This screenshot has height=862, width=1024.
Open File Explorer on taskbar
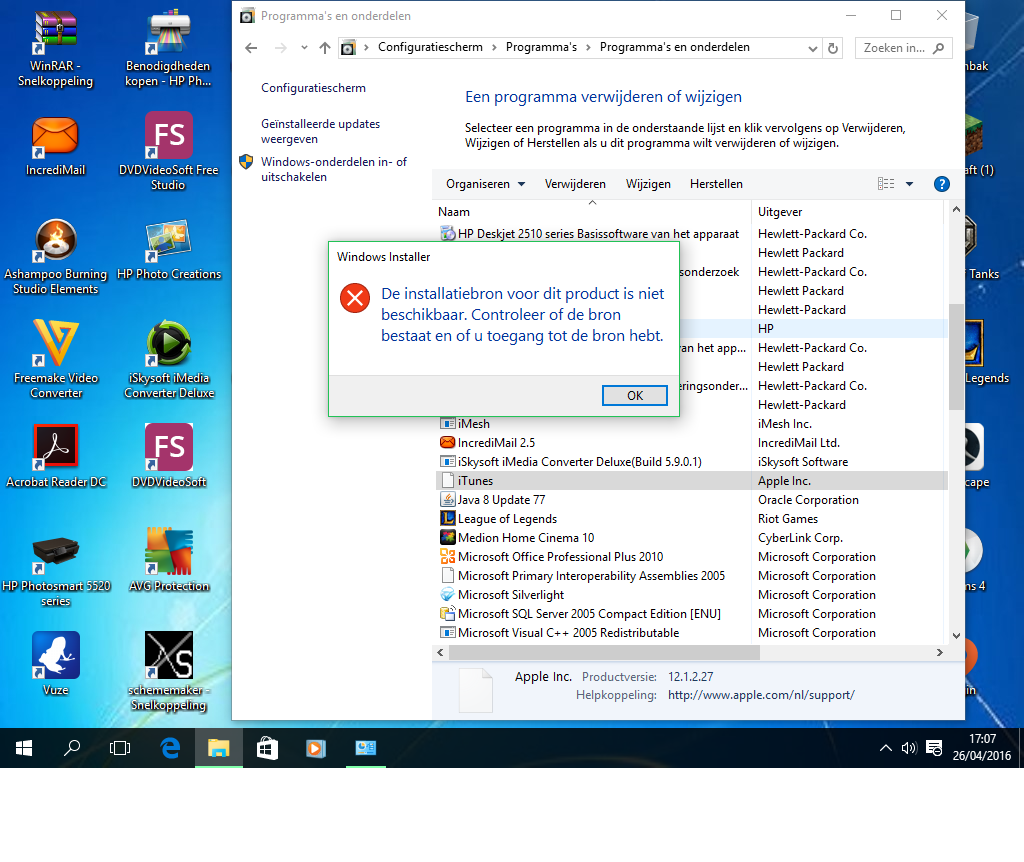point(219,748)
